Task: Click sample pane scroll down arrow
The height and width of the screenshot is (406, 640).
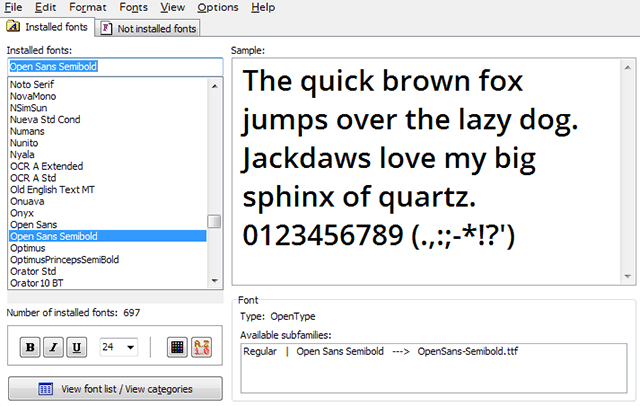Action: click(x=628, y=277)
